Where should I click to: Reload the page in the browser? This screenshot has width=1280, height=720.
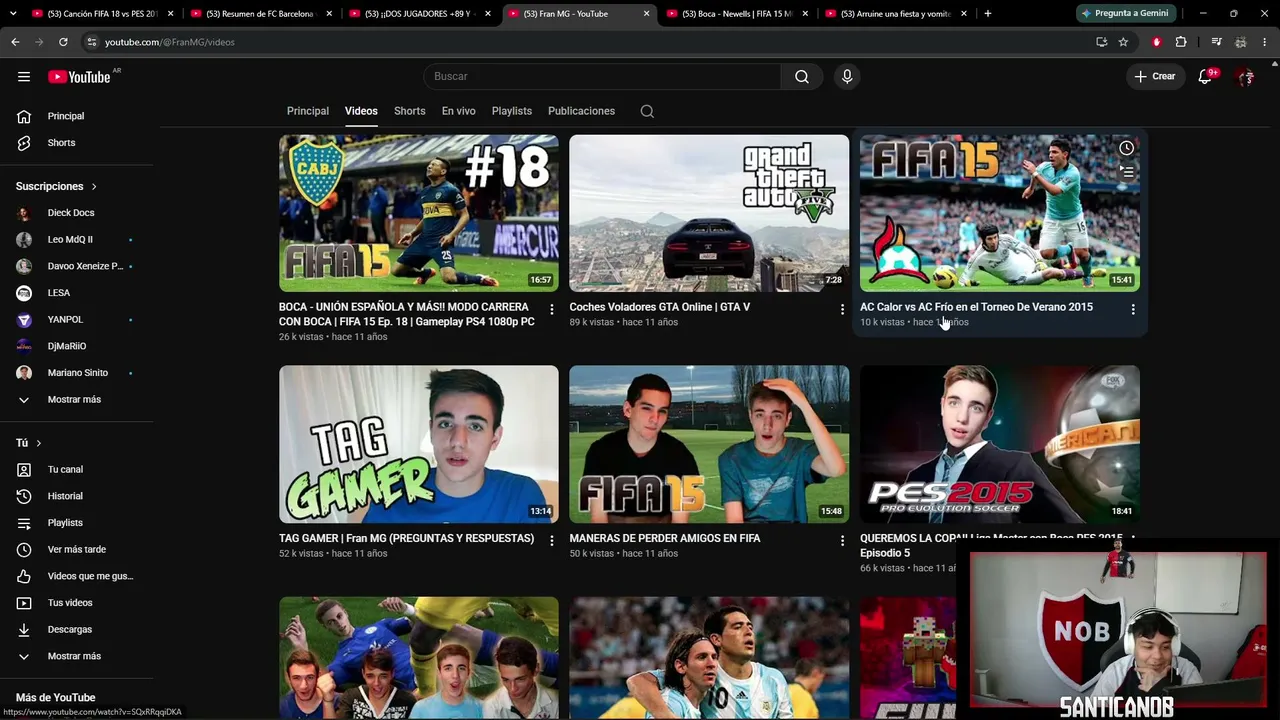pos(63,42)
